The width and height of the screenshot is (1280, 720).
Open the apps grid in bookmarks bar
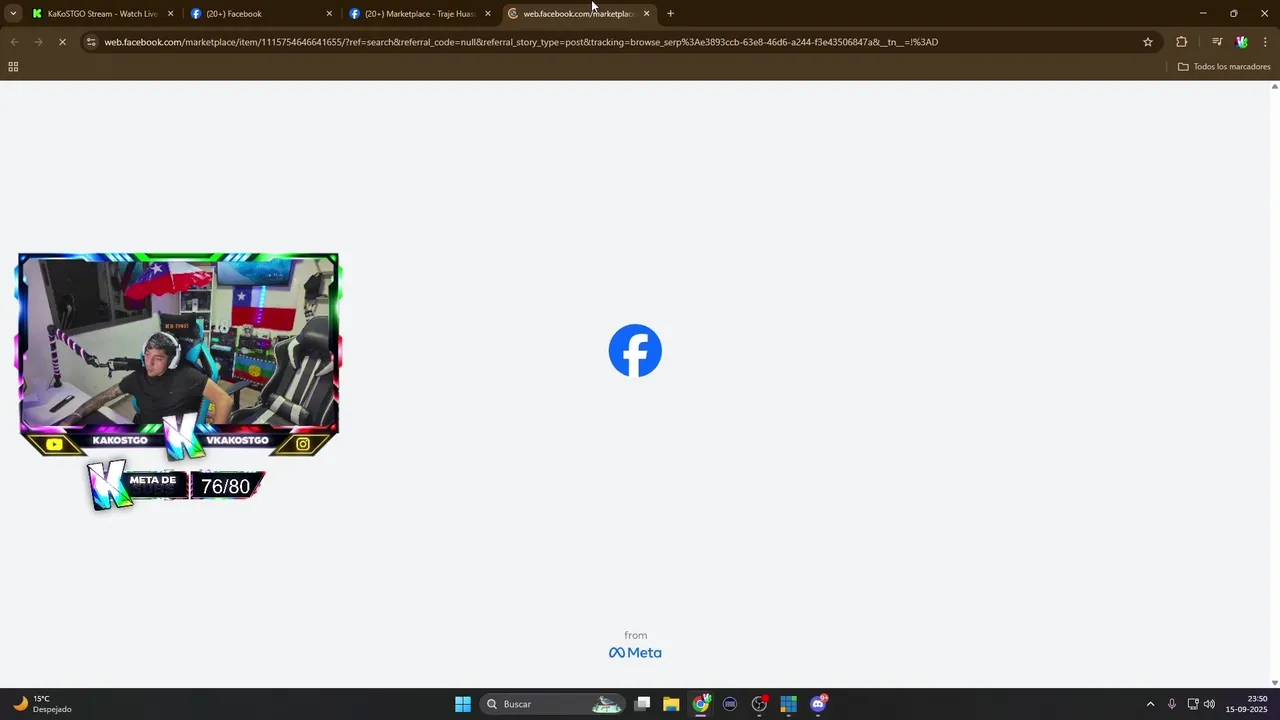click(13, 67)
